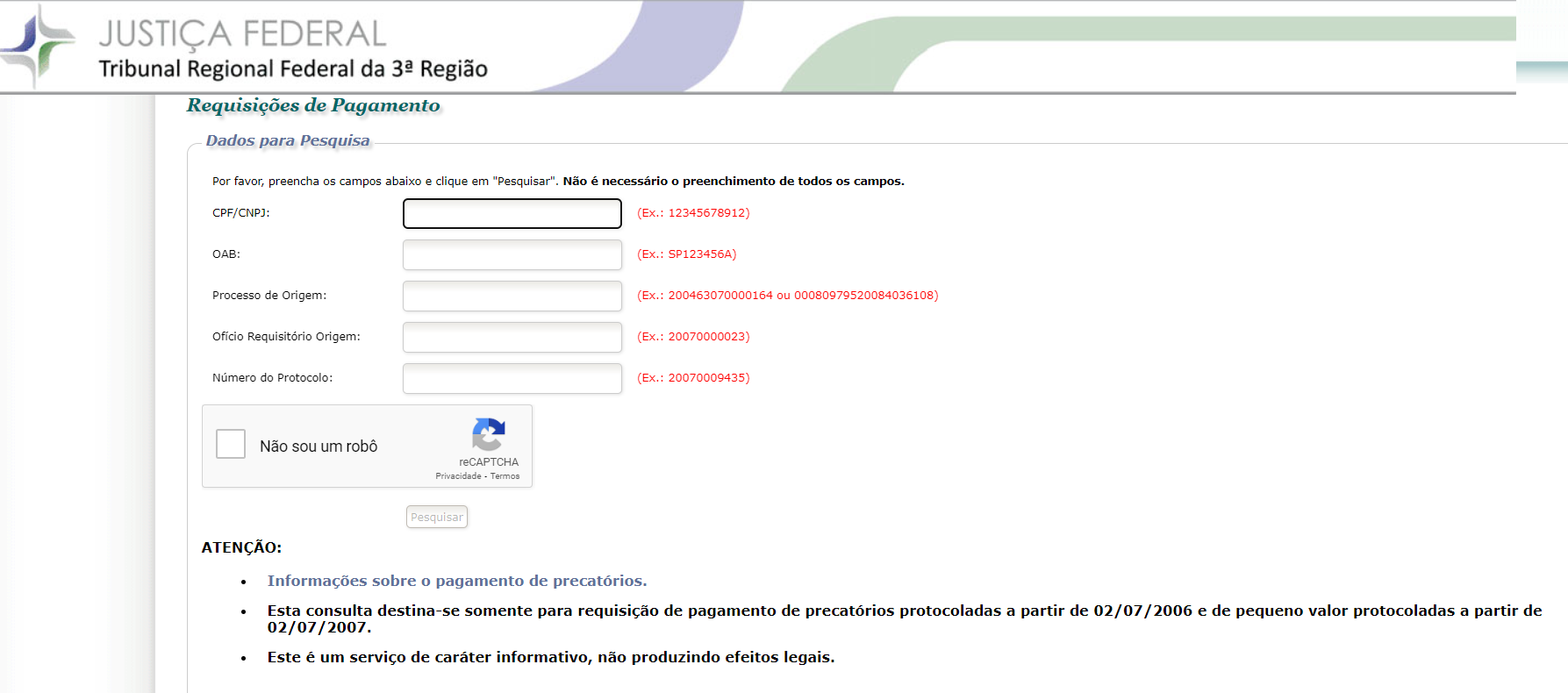Focus the CPF/CNPJ input field
Screen dimensions: 1568x693
[x=512, y=213]
